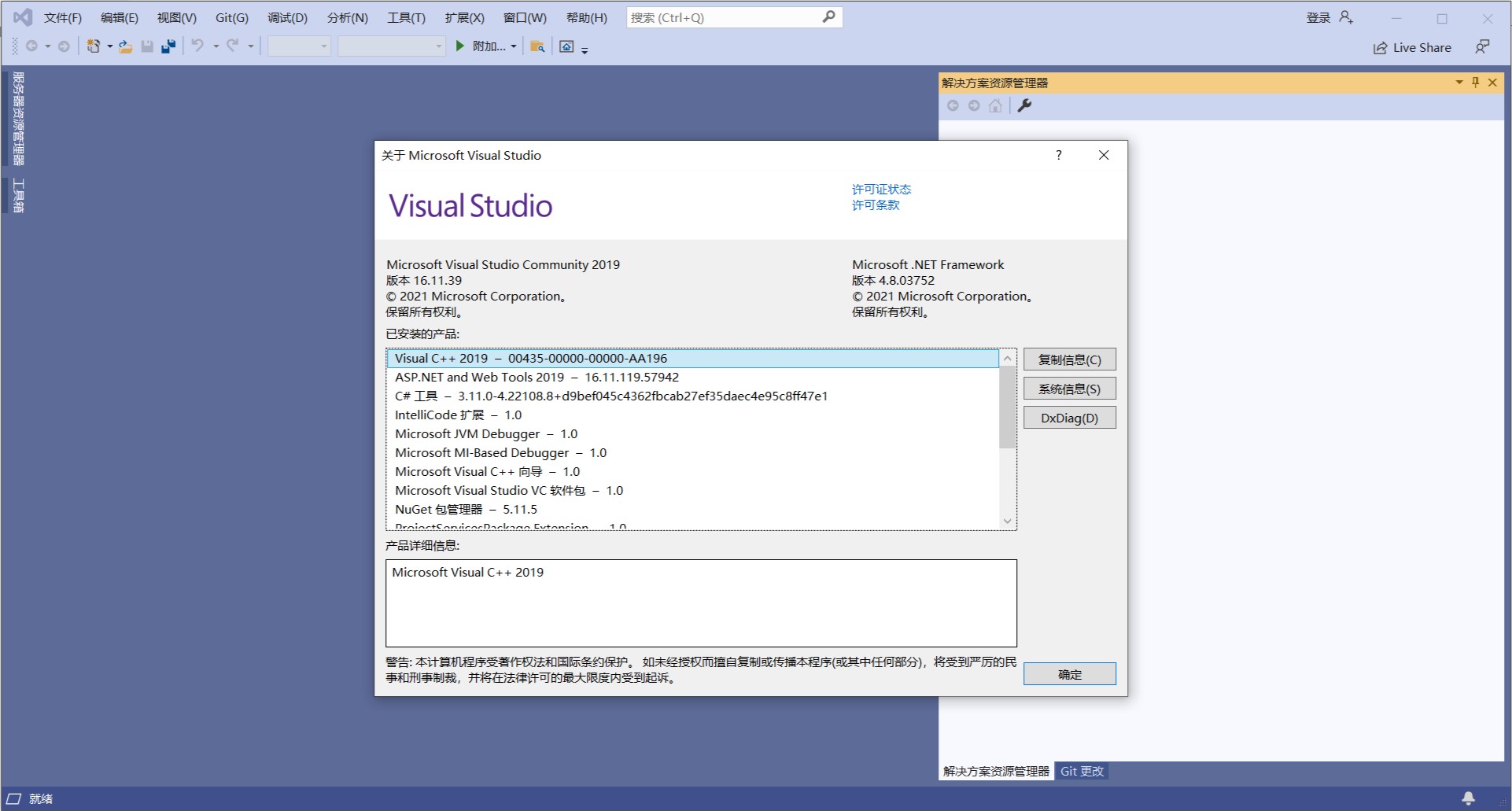
Task: Open the Attach button dropdown arrow
Action: [x=514, y=46]
